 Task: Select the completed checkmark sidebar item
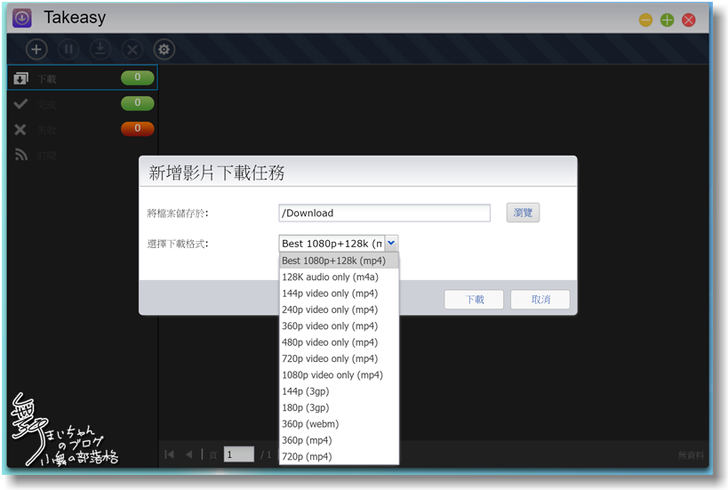coord(83,104)
